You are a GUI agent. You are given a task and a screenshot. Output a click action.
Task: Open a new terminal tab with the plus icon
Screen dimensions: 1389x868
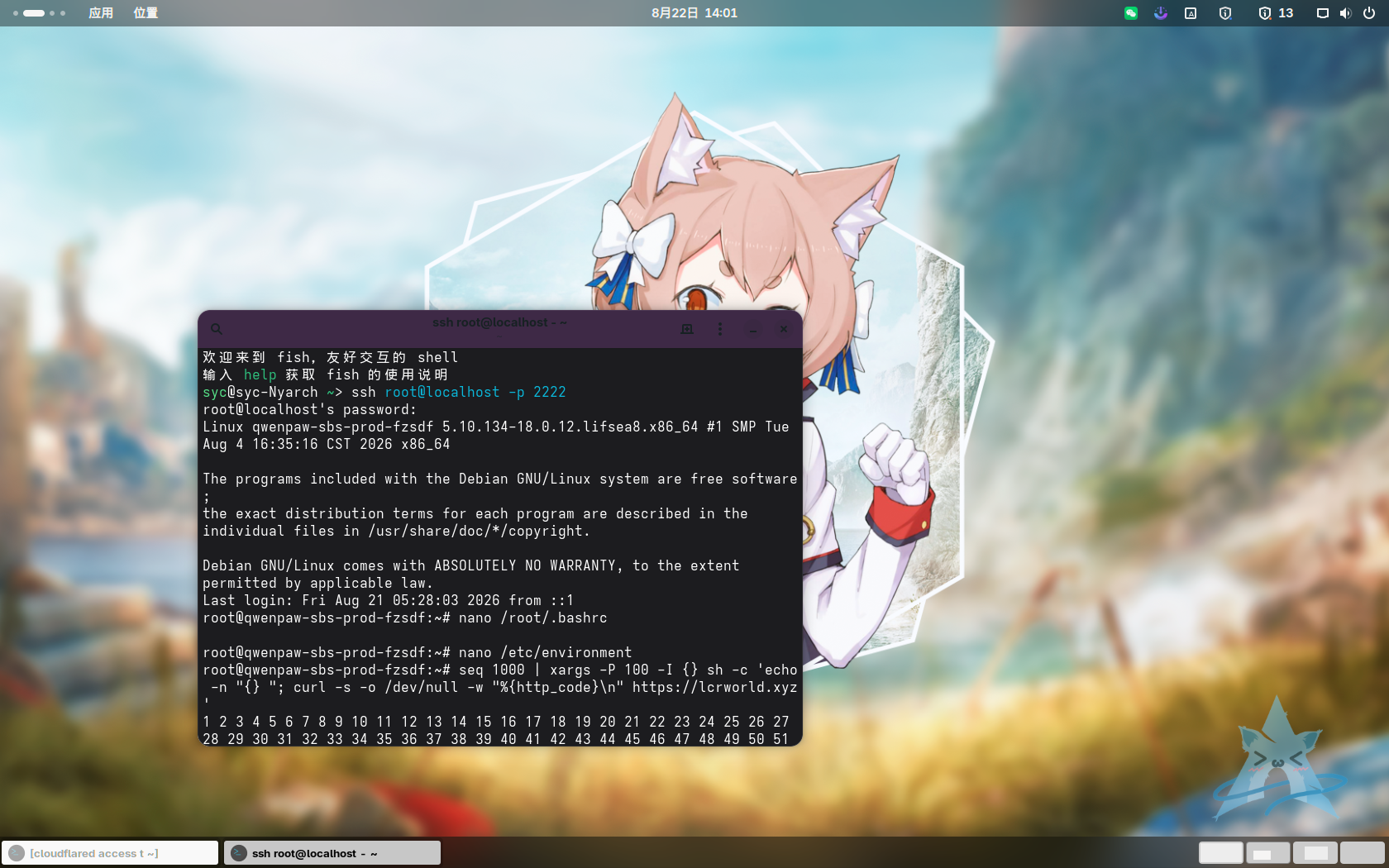point(686,329)
